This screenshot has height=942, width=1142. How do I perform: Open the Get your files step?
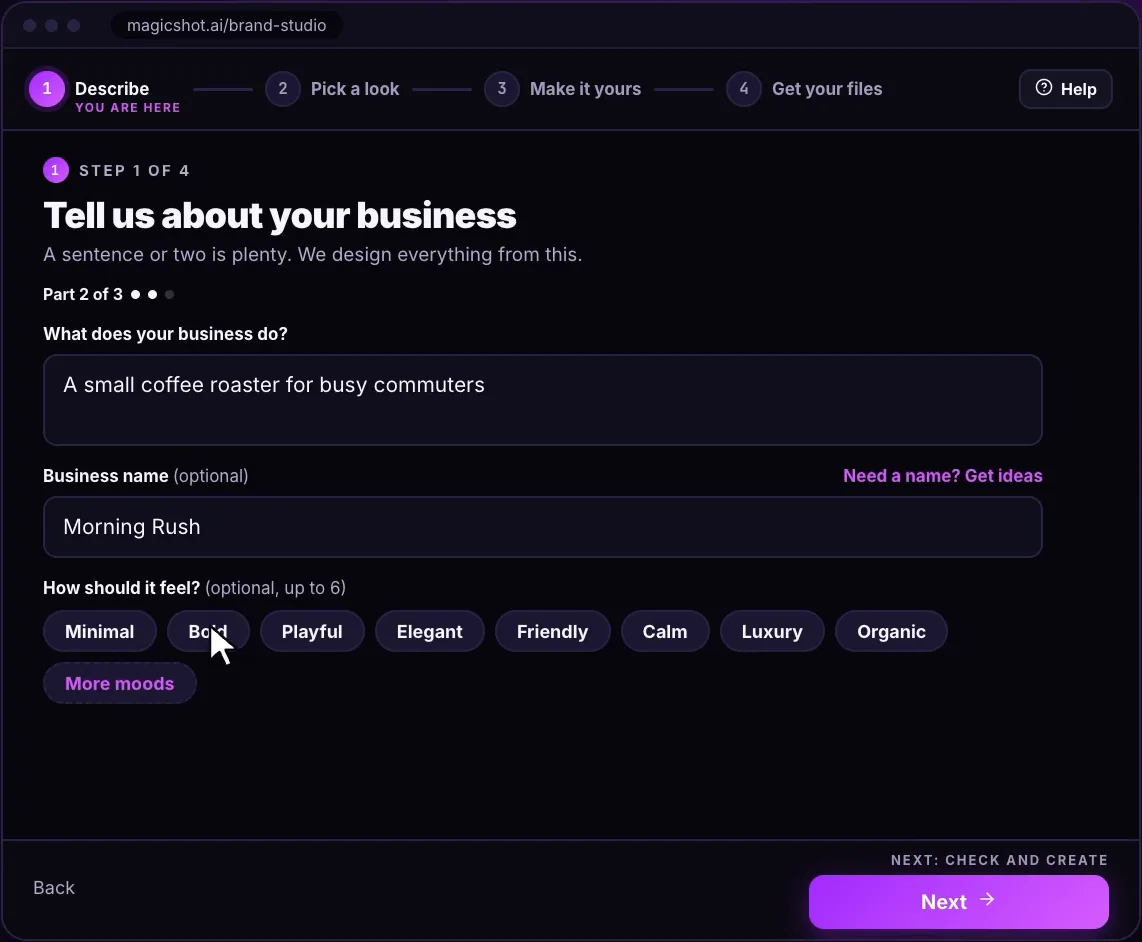click(x=827, y=89)
